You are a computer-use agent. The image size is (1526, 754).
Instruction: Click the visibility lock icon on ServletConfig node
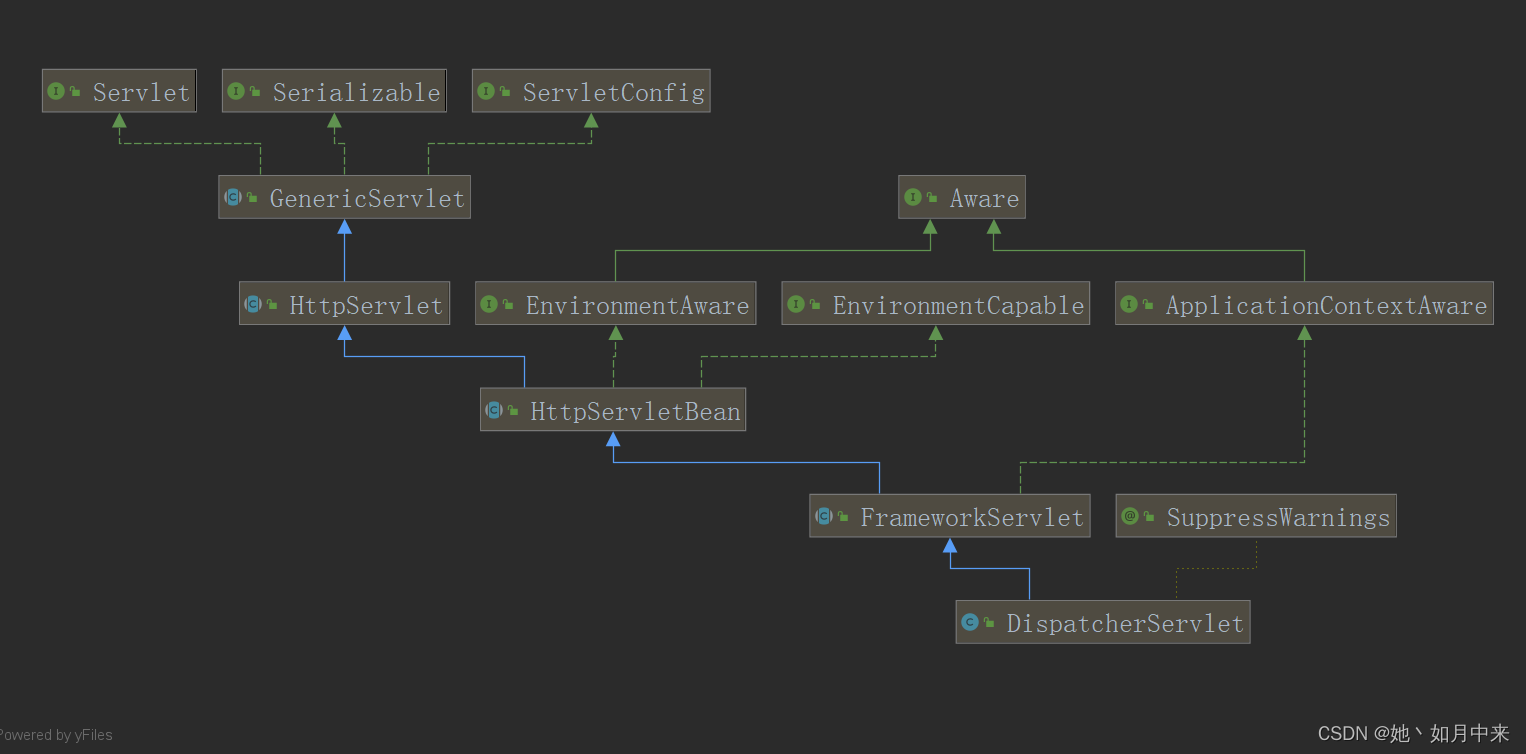[505, 92]
